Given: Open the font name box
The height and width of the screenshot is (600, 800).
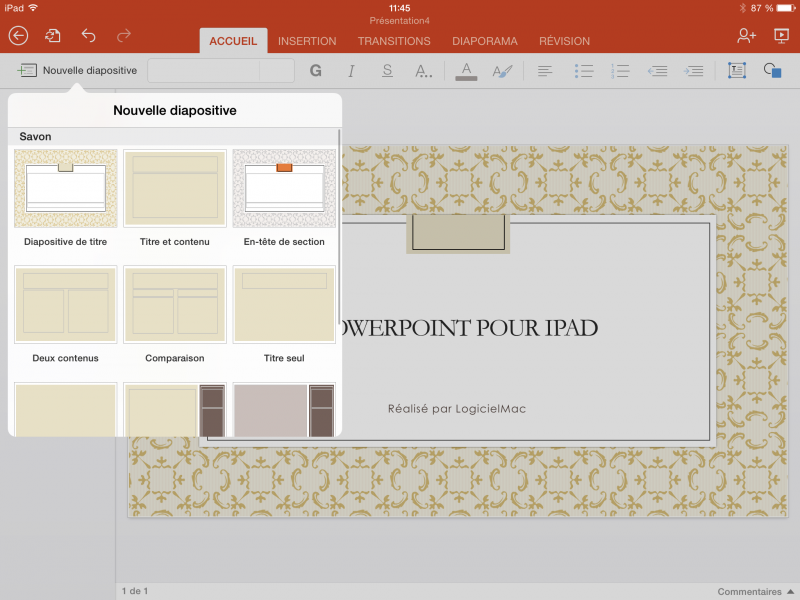Looking at the screenshot, I should pyautogui.click(x=204, y=70).
